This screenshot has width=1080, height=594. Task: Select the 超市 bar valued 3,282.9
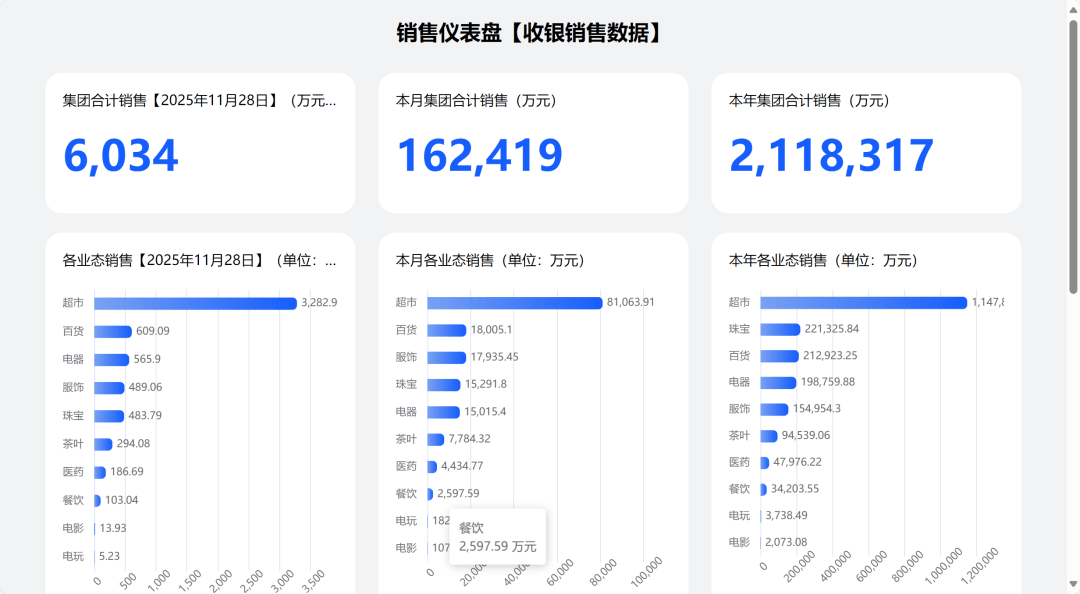point(195,303)
